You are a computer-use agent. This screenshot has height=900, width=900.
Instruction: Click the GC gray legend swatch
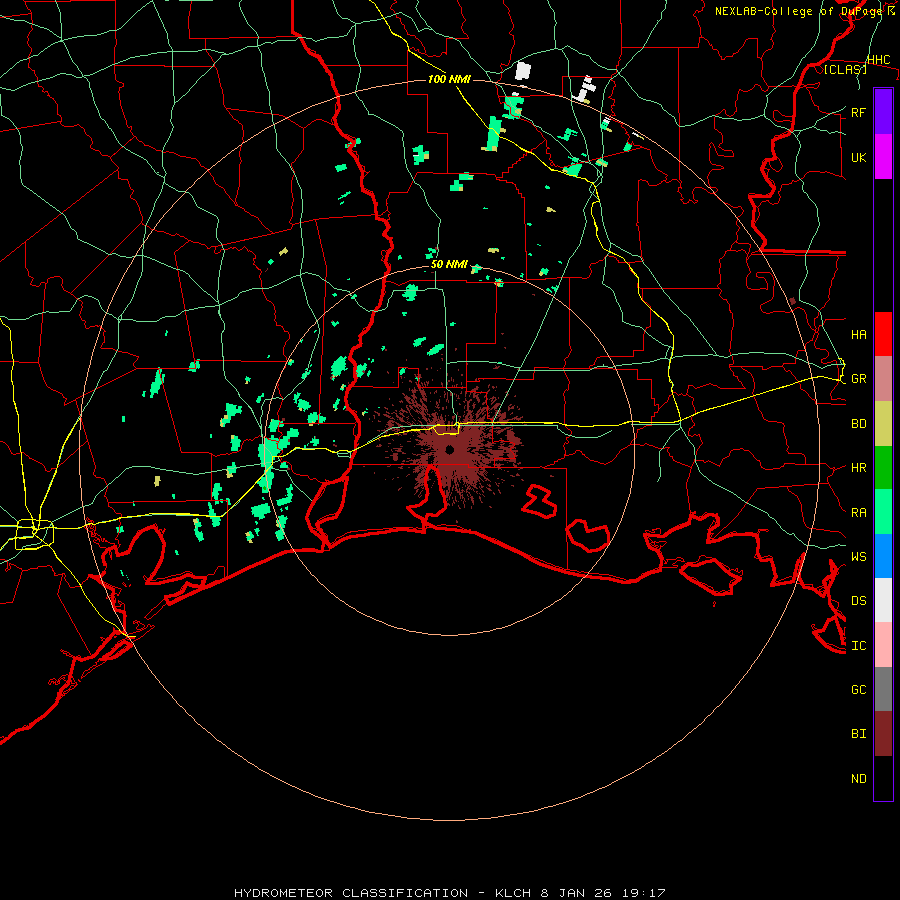pos(883,689)
